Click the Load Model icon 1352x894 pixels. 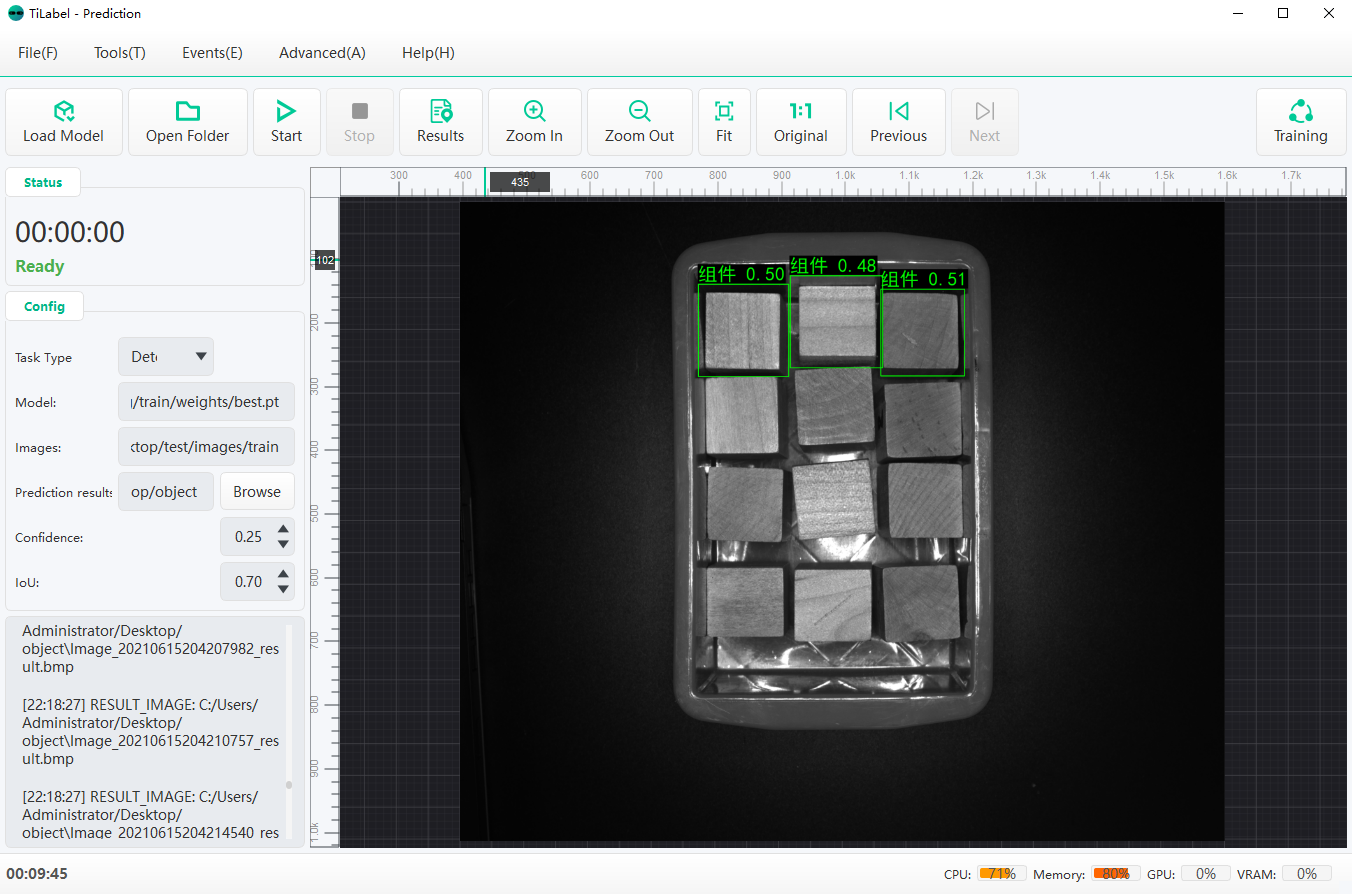point(63,121)
